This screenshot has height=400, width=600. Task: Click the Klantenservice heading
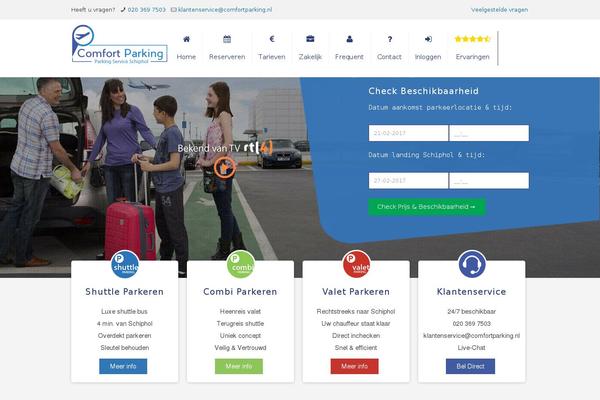[471, 292]
